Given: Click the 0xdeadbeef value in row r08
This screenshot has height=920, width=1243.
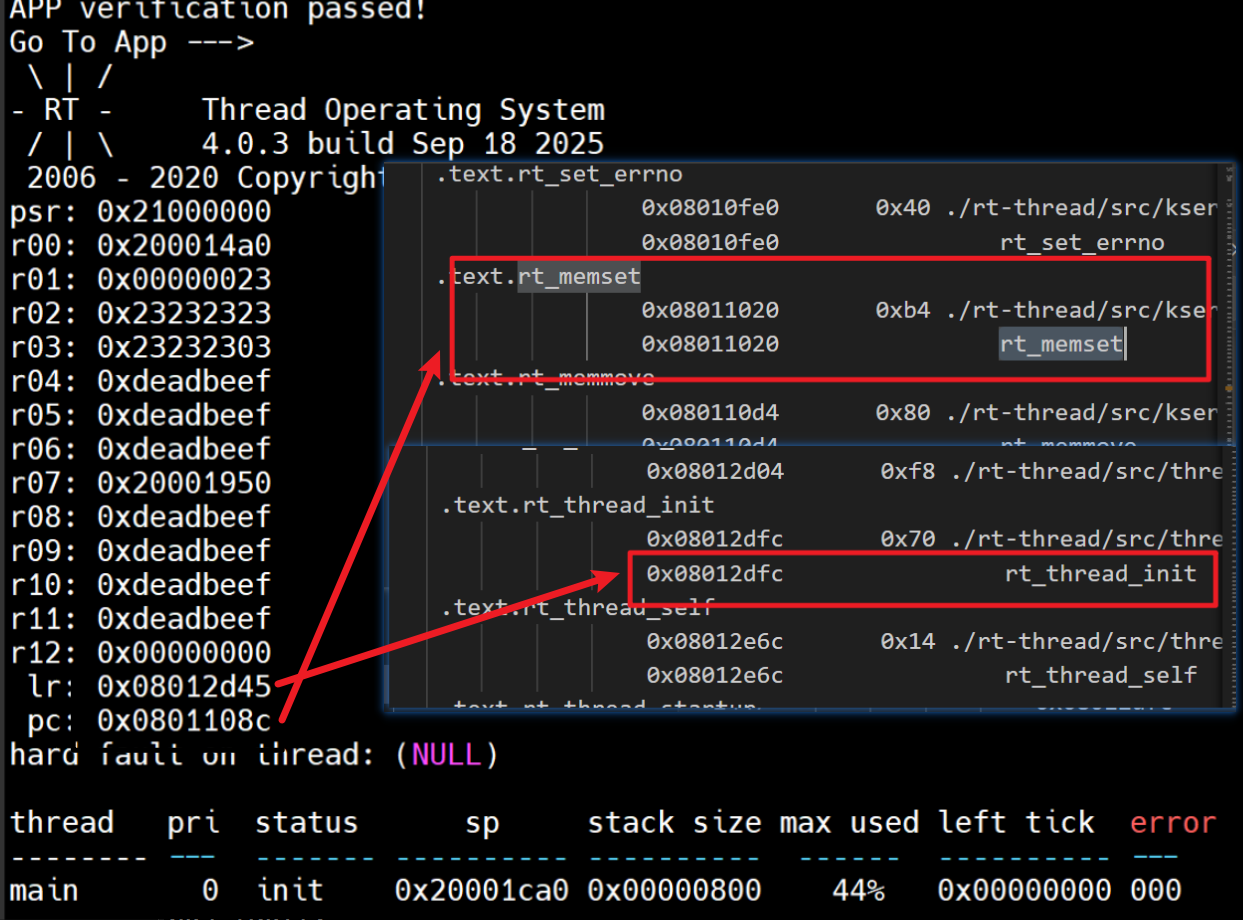Looking at the screenshot, I should coord(184,518).
